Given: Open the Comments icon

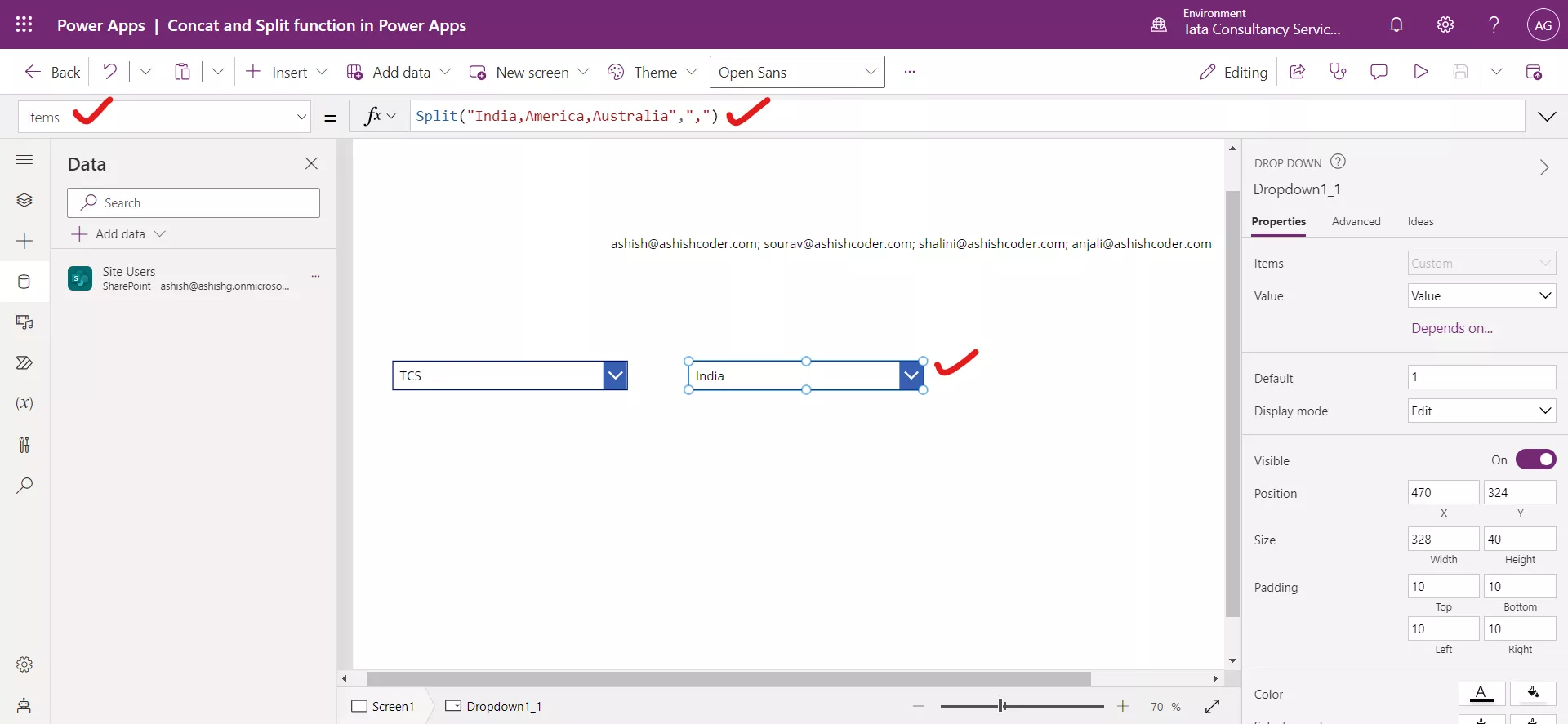Looking at the screenshot, I should tap(1379, 72).
